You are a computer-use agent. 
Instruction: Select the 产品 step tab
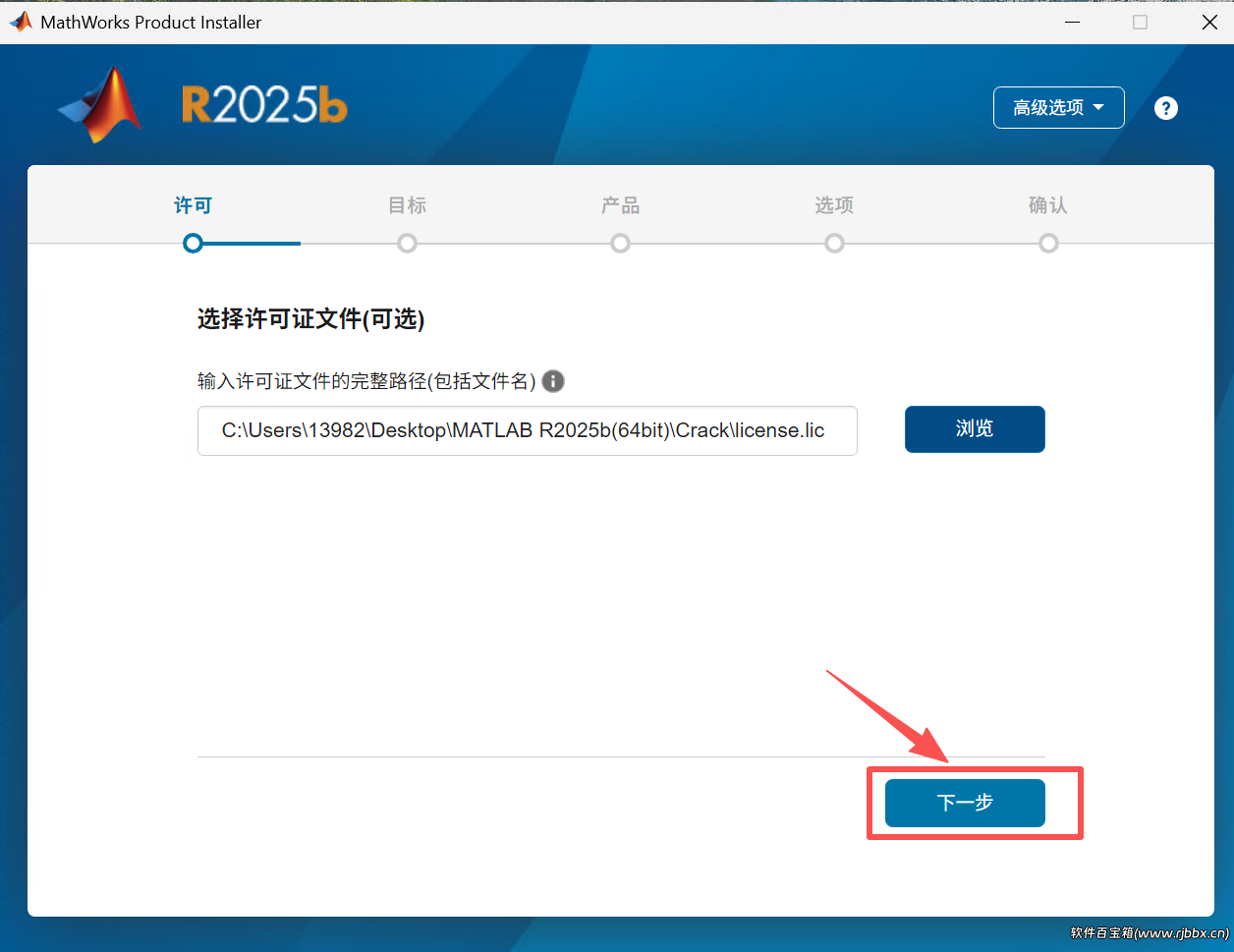(x=620, y=205)
